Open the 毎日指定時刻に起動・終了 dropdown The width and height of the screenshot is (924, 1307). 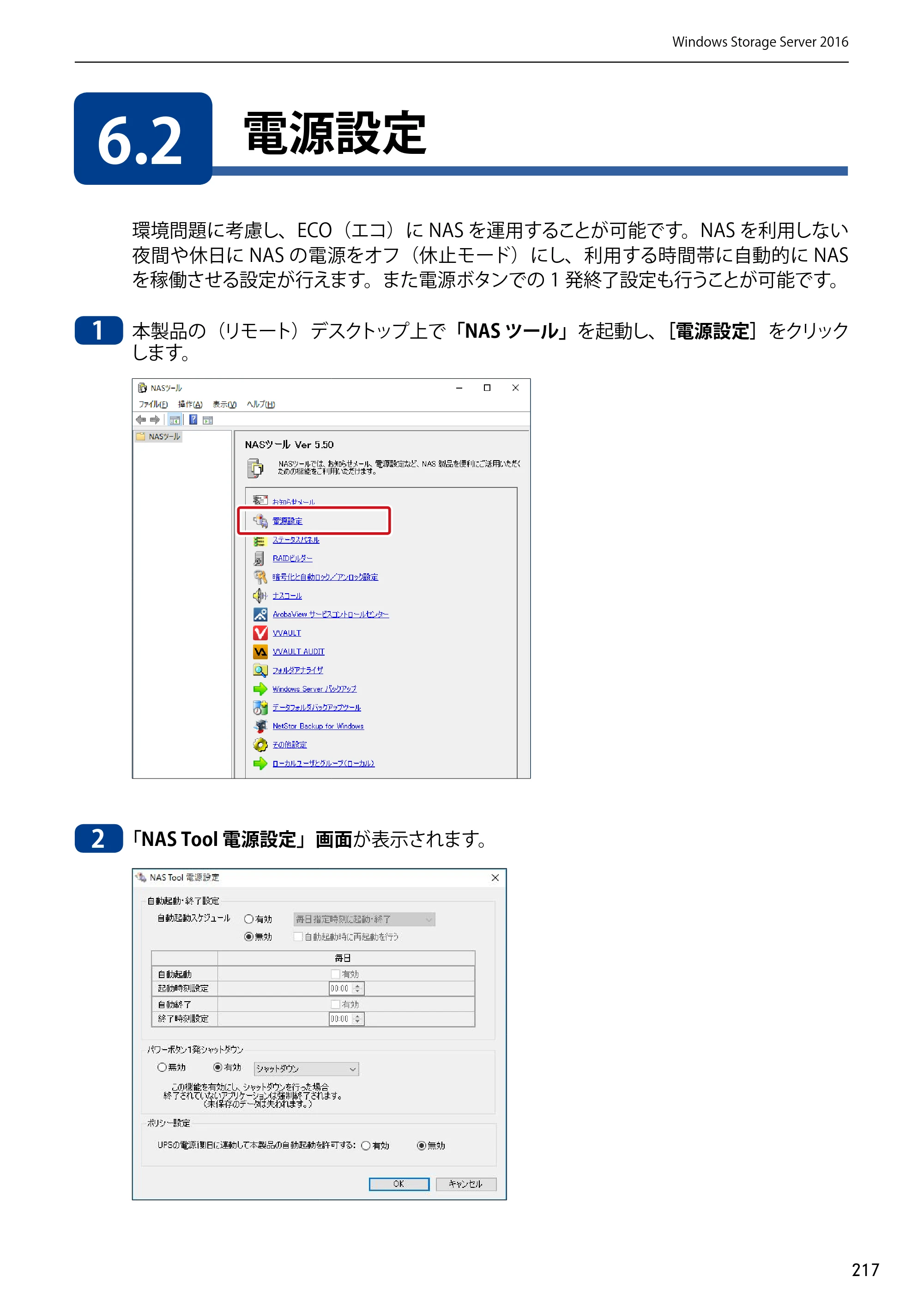pyautogui.click(x=364, y=919)
